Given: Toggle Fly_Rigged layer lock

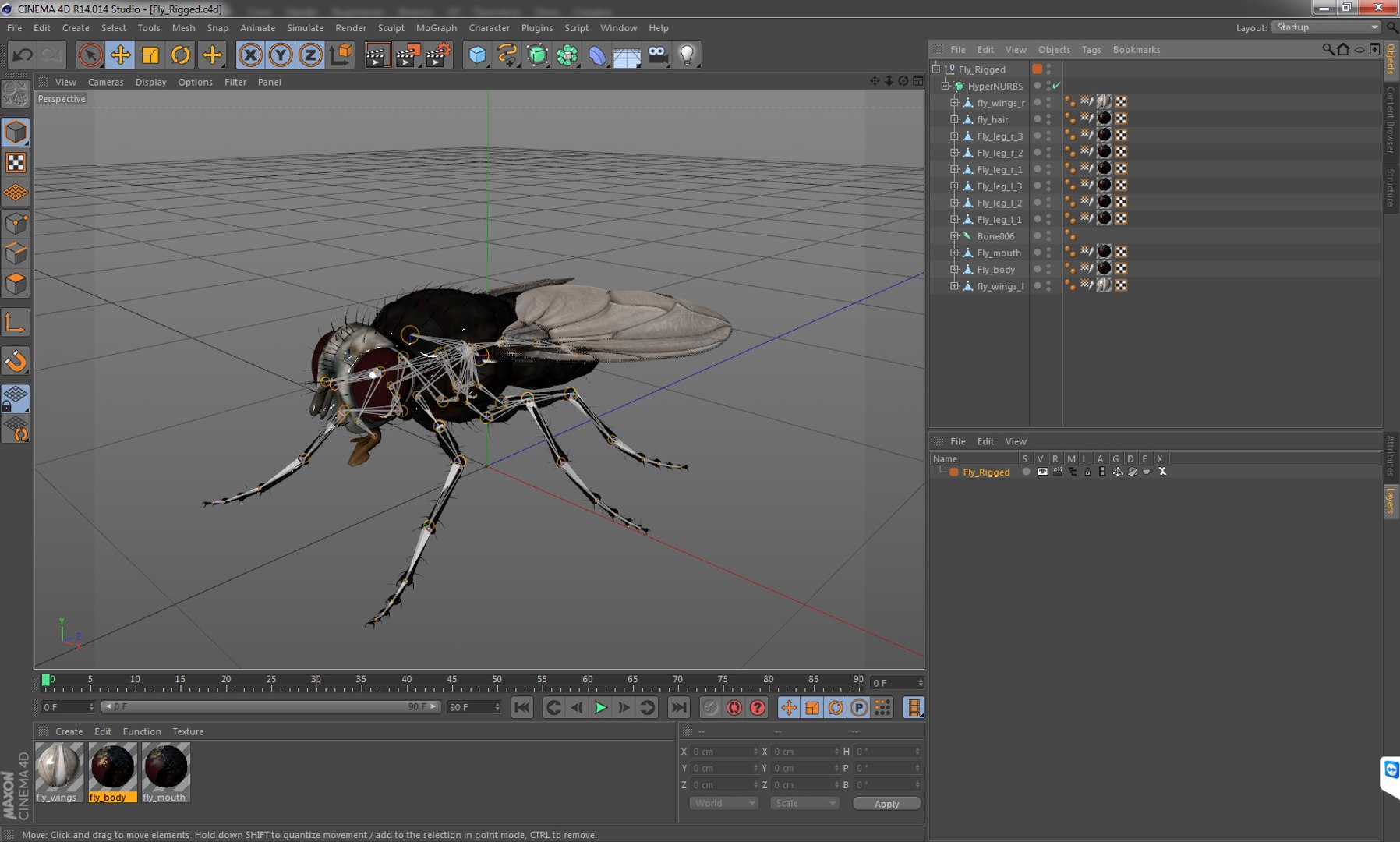Looking at the screenshot, I should point(1087,472).
